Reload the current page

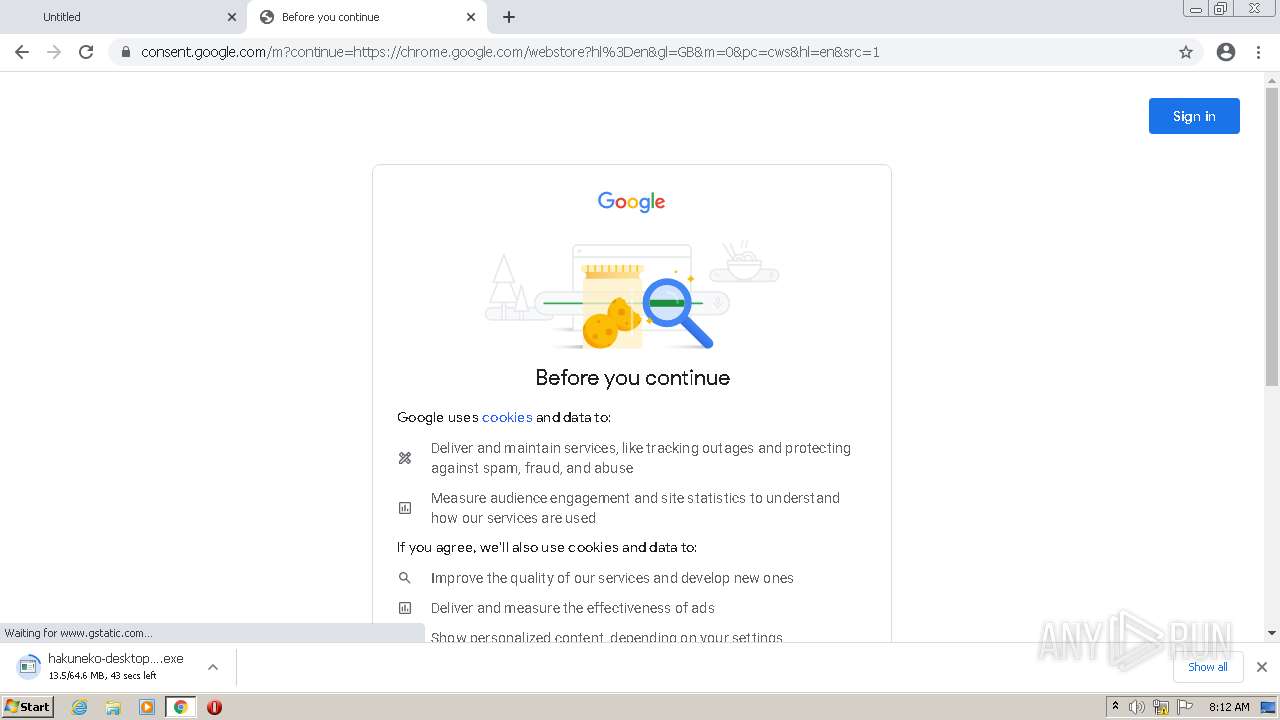click(x=86, y=52)
